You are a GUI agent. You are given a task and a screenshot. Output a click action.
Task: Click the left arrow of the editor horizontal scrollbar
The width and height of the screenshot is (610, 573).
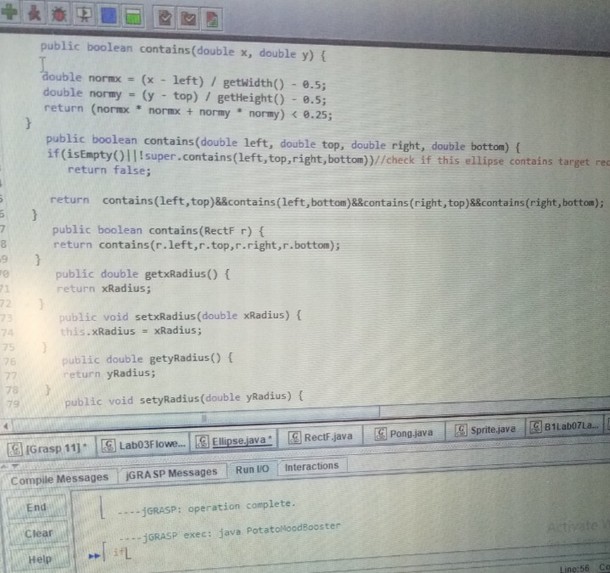click(x=5, y=426)
